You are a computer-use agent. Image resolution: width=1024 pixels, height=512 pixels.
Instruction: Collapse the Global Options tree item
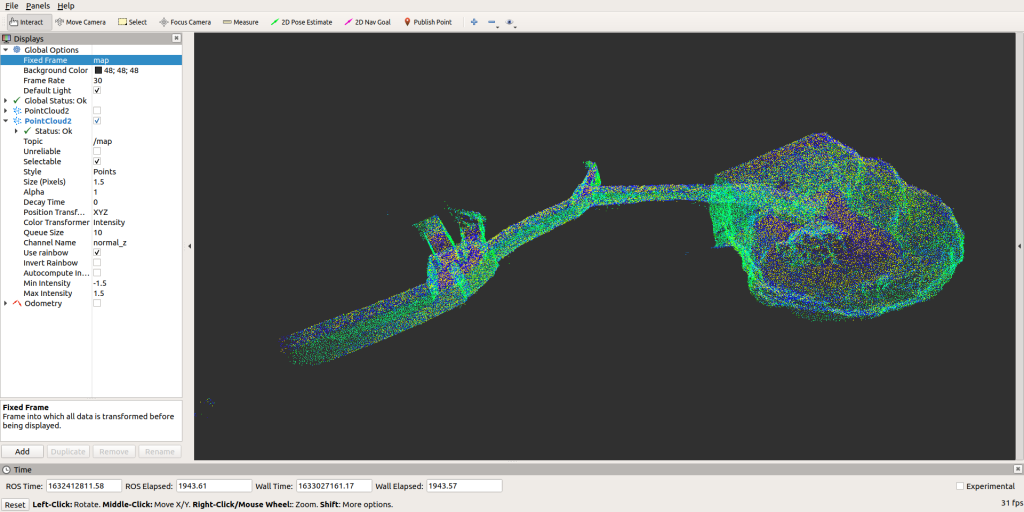6,50
